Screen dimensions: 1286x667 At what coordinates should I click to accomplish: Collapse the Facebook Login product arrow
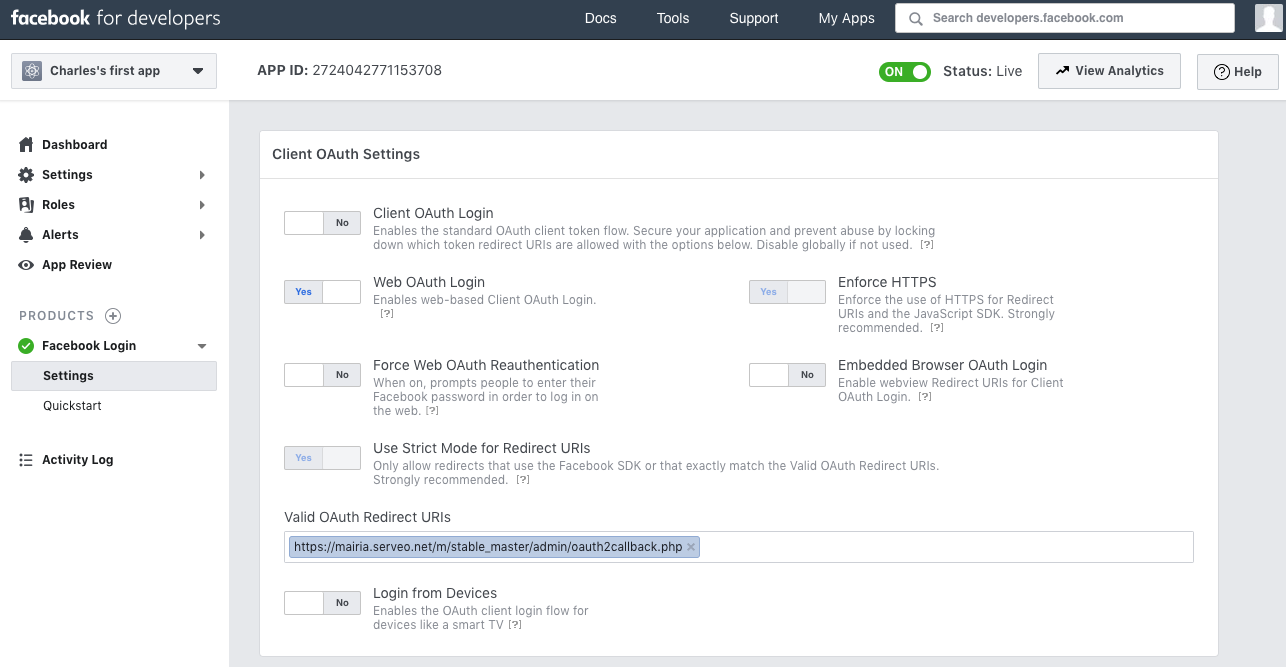(202, 346)
